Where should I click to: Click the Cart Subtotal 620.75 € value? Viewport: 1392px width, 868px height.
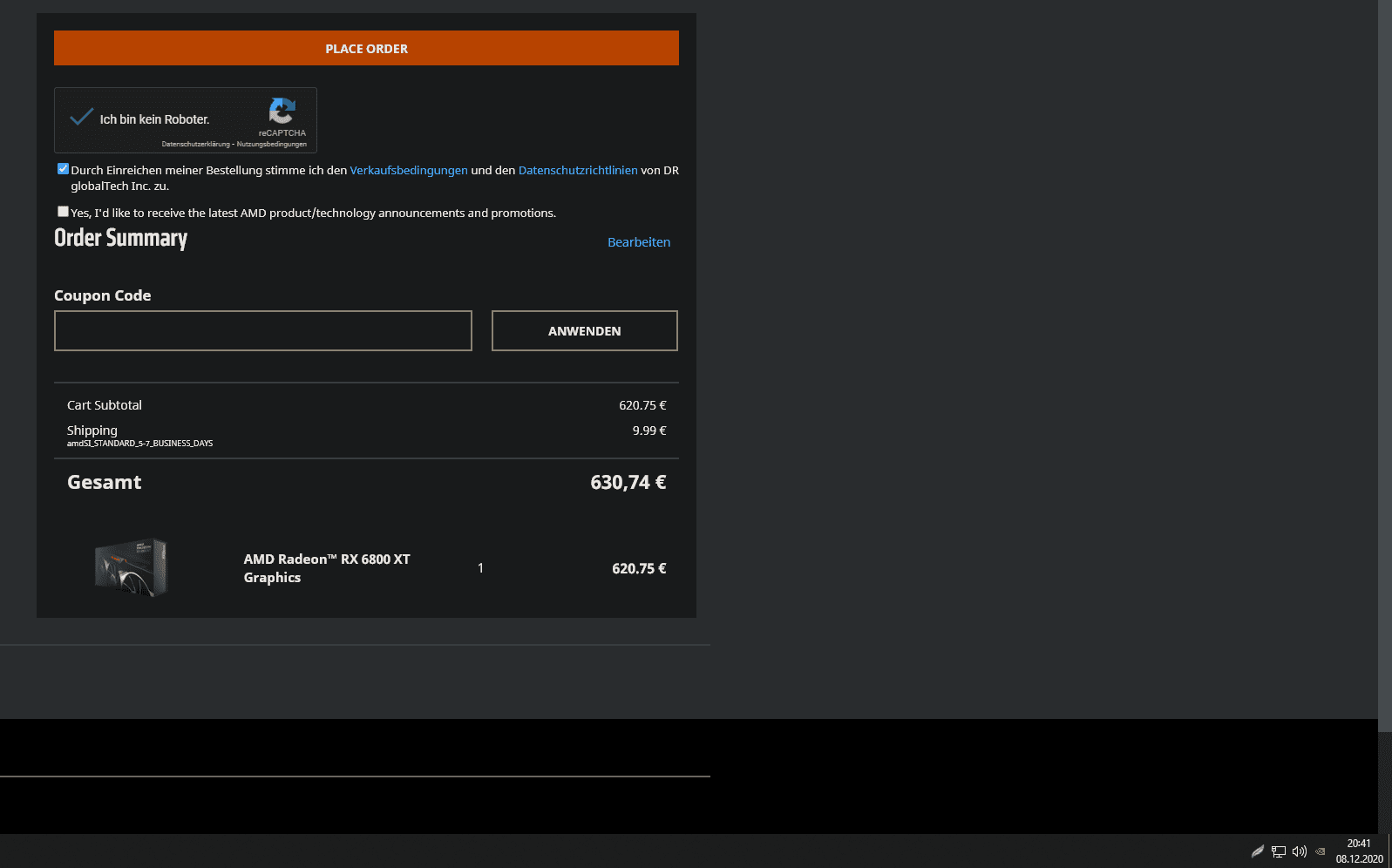click(642, 405)
